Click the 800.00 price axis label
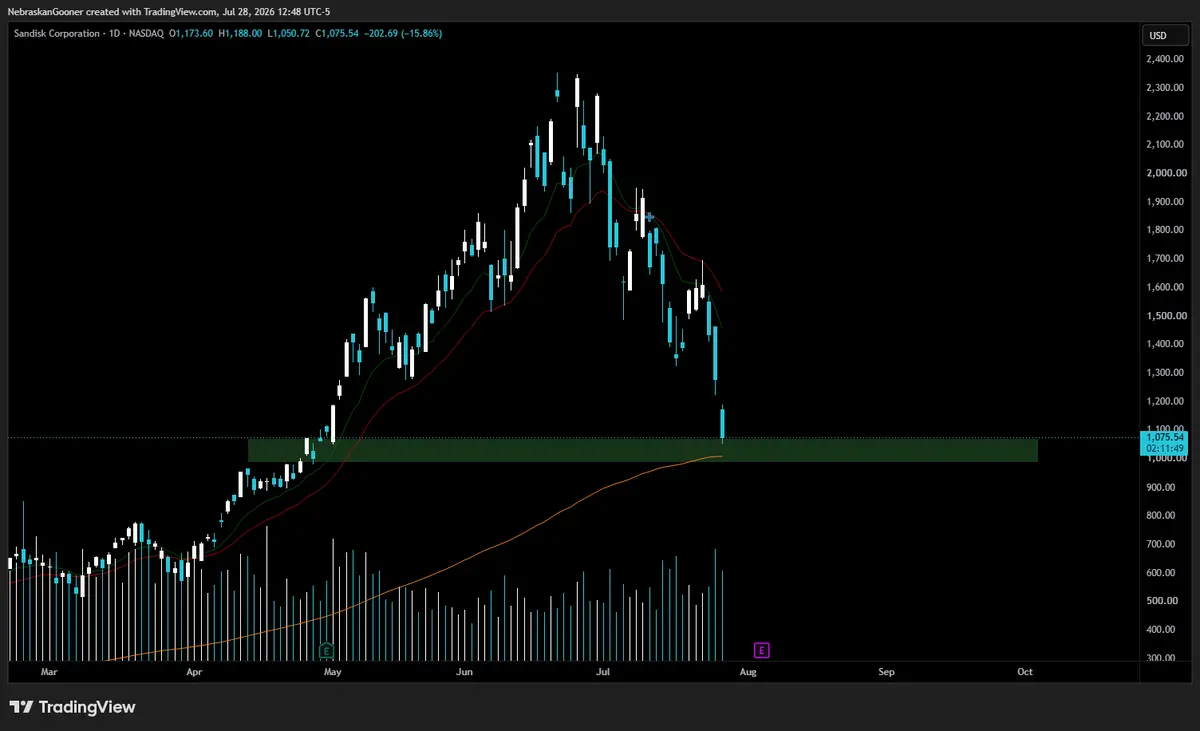This screenshot has width=1200, height=731. pos(1163,516)
